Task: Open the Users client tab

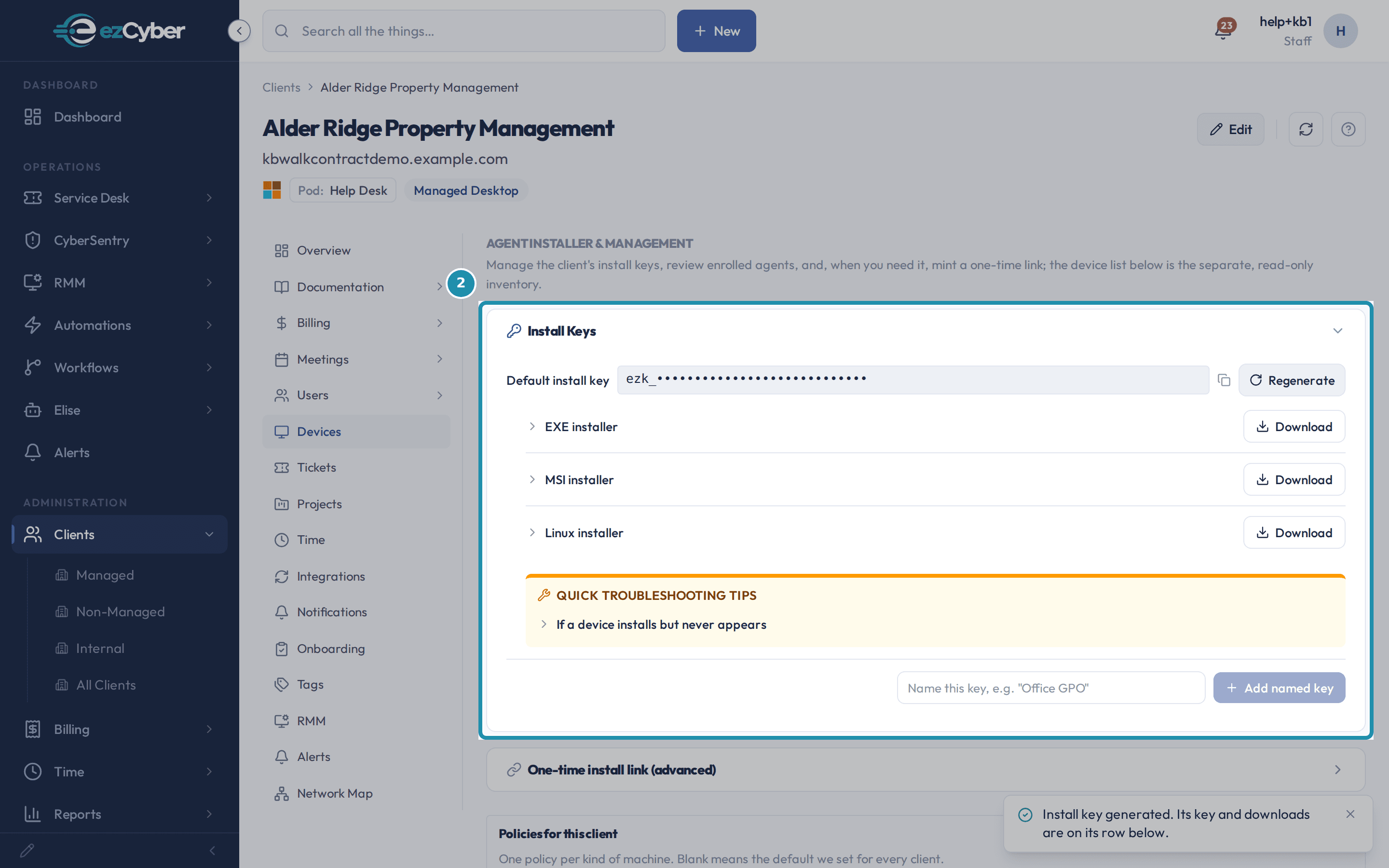Action: pos(356,395)
